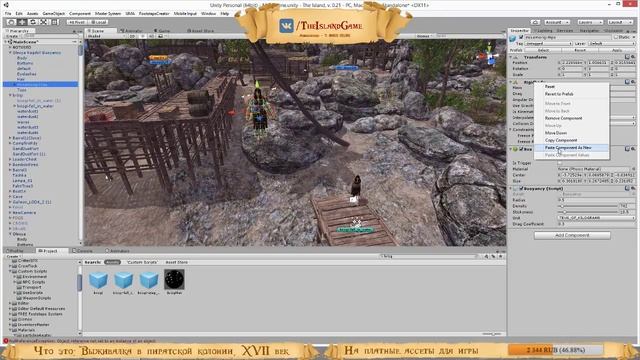640x360 pixels.
Task: Select the Rect transform tool
Action: point(54,22)
